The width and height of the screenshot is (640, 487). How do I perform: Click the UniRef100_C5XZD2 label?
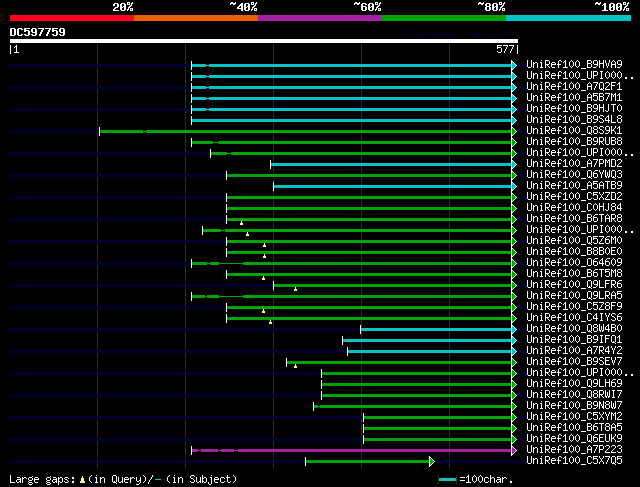pyautogui.click(x=574, y=197)
